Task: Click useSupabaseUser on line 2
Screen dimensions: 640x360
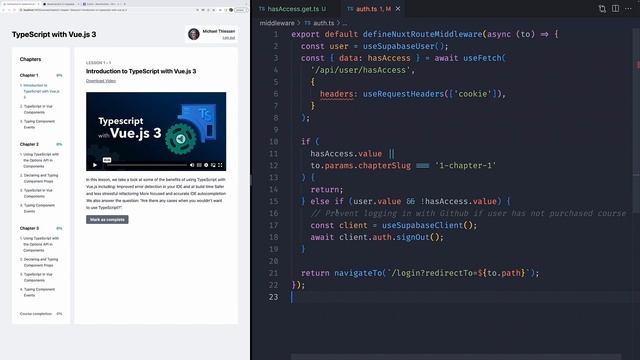Action: [x=398, y=46]
